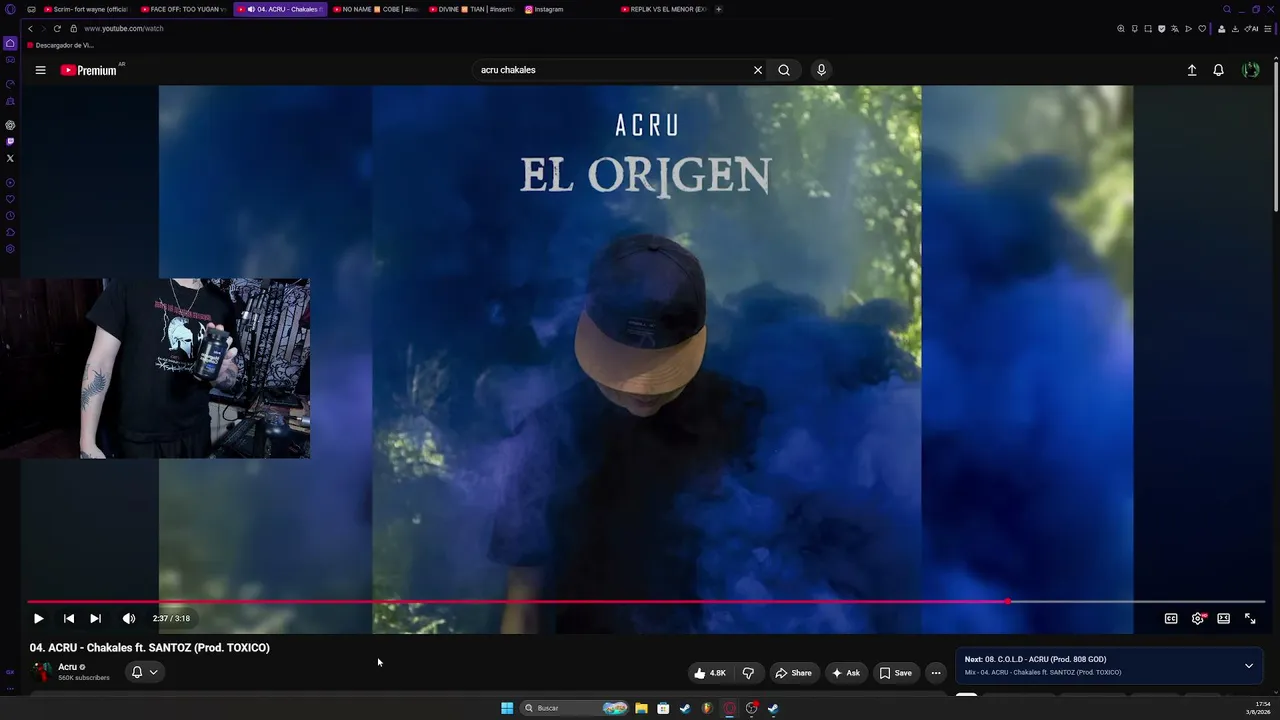
Task: Open the YouTube notifications bell
Action: (x=1218, y=70)
